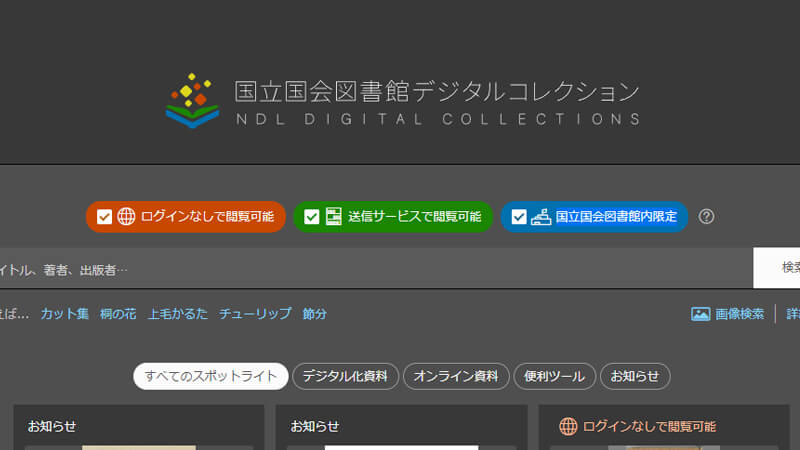800x450 pixels.
Task: Click the first card's お知らせ heading
Action: [52, 426]
